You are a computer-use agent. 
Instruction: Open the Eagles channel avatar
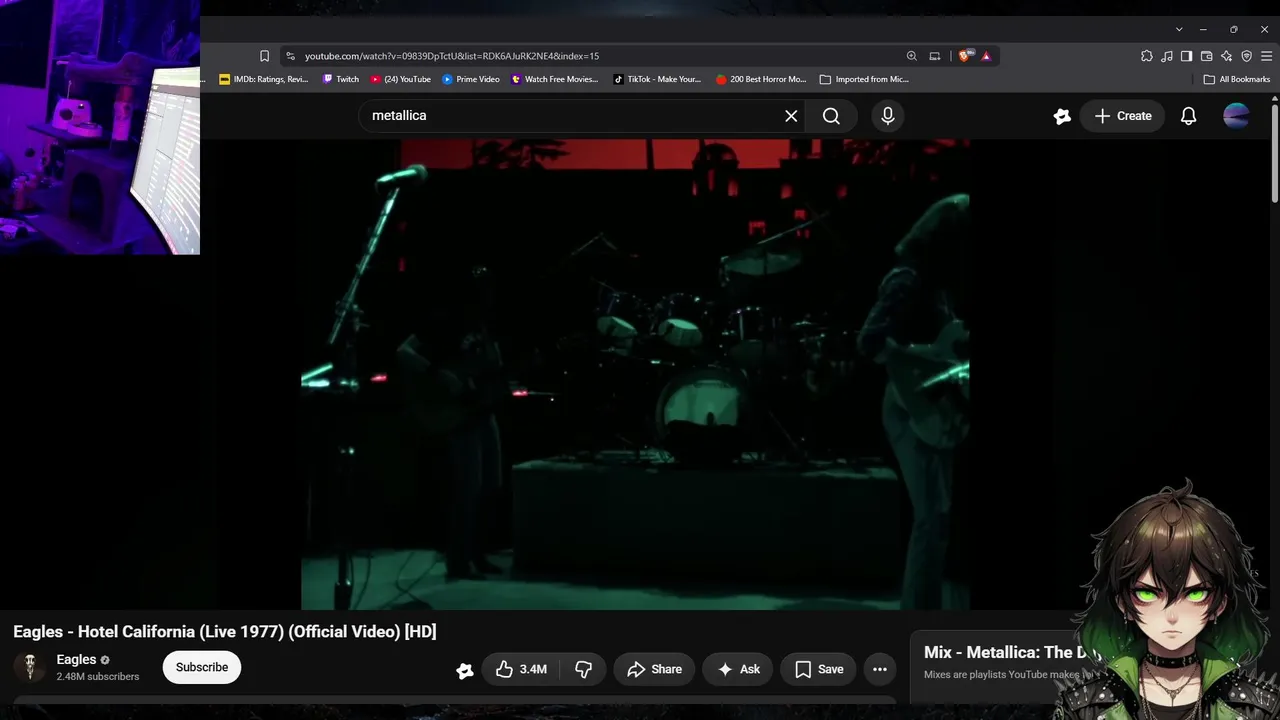tap(30, 667)
